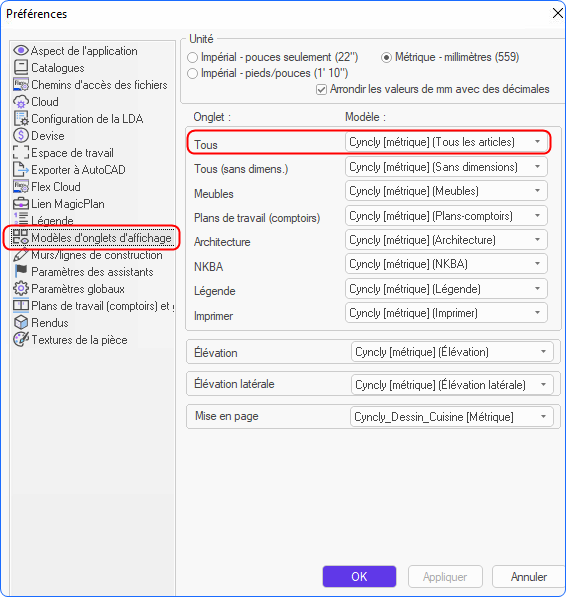
Task: Open the Exporter à AutoCAD icon
Action: pos(21,169)
